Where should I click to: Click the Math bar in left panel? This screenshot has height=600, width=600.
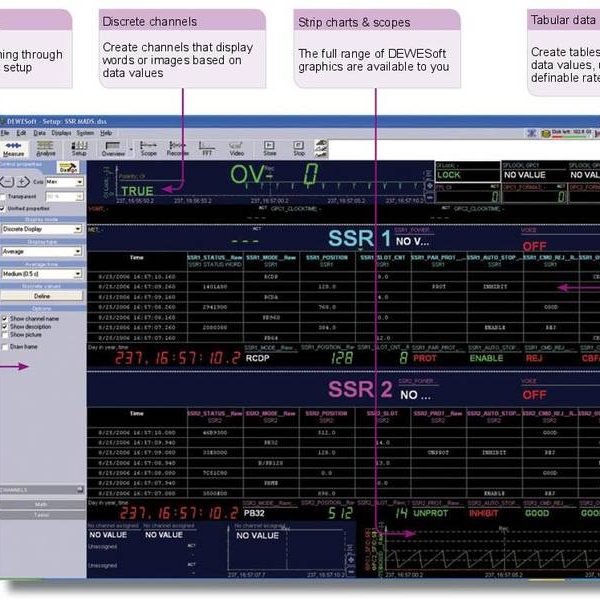point(42,504)
